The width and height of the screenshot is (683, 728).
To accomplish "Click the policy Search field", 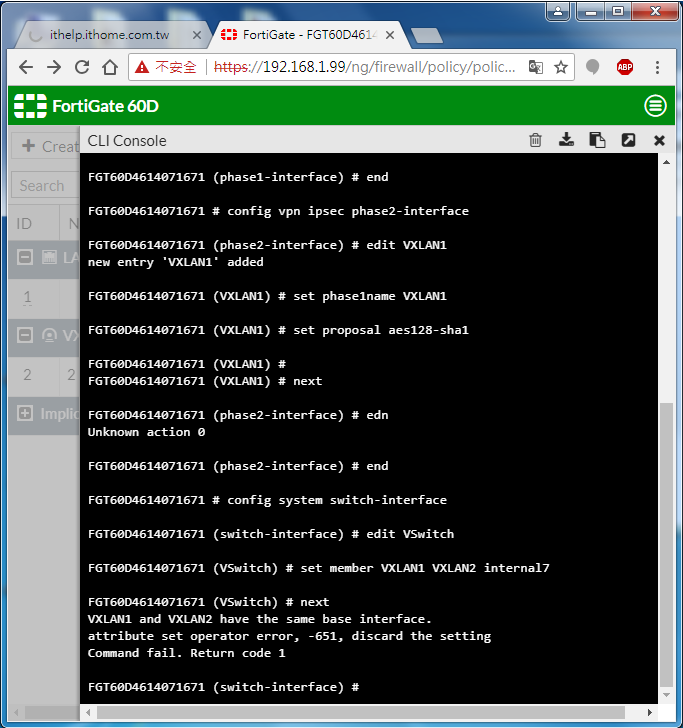I will click(46, 185).
